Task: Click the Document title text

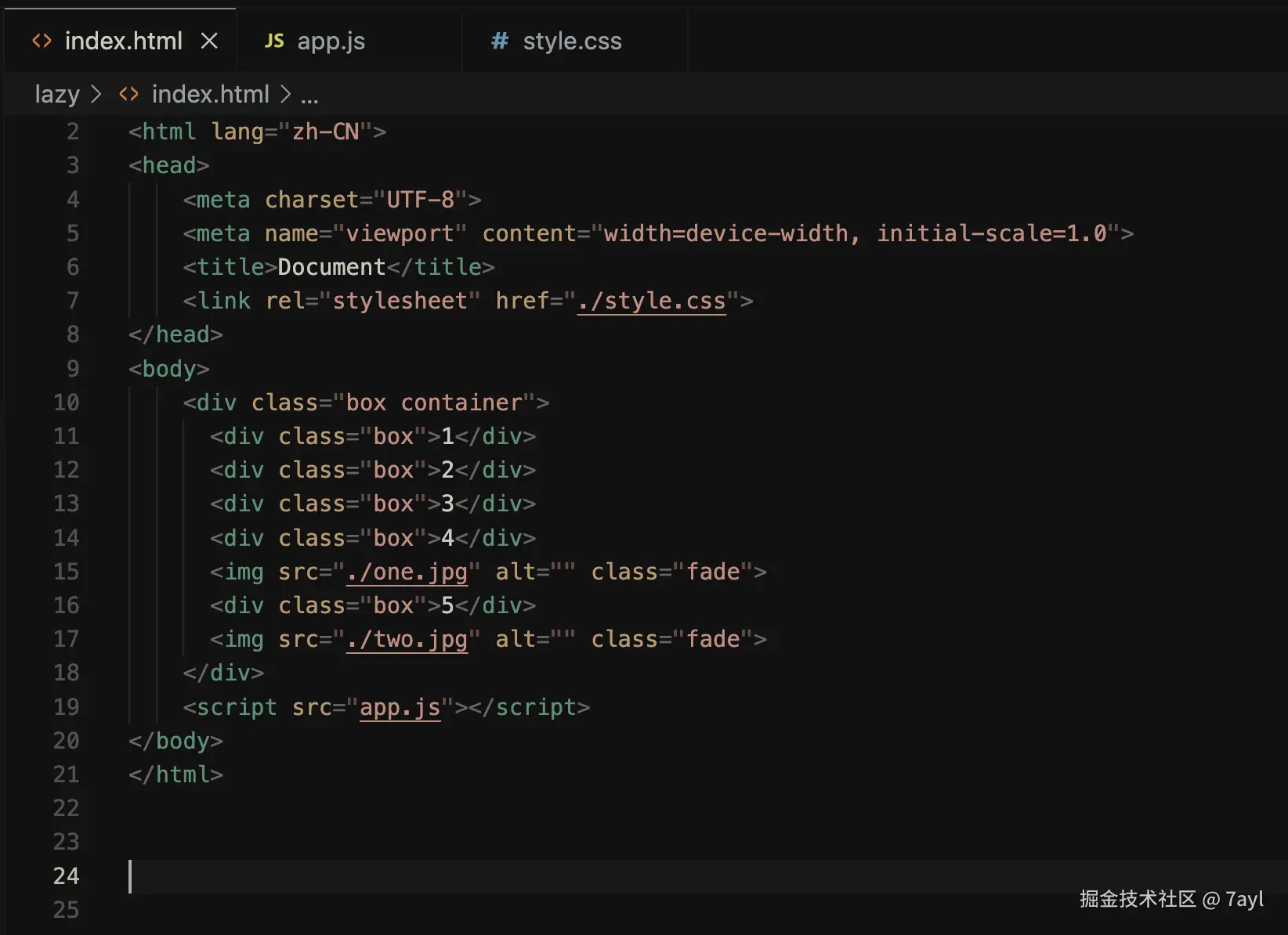Action: tap(331, 267)
